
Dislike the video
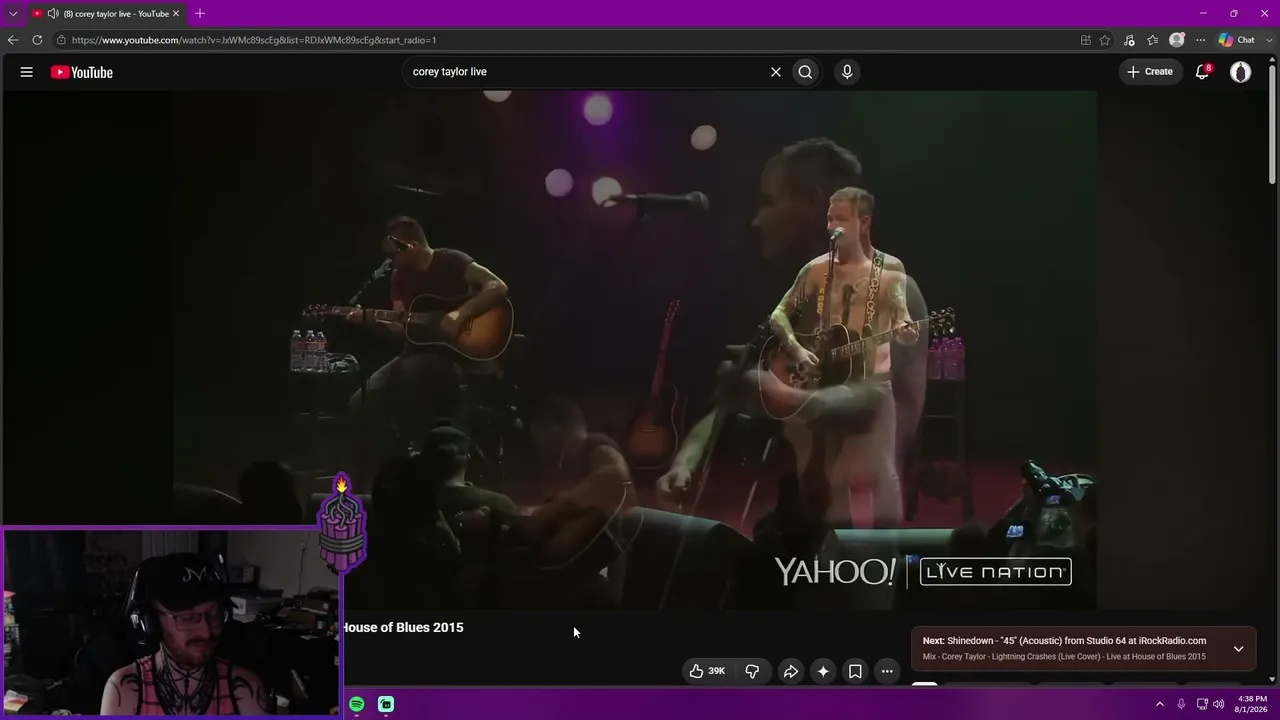(x=752, y=671)
